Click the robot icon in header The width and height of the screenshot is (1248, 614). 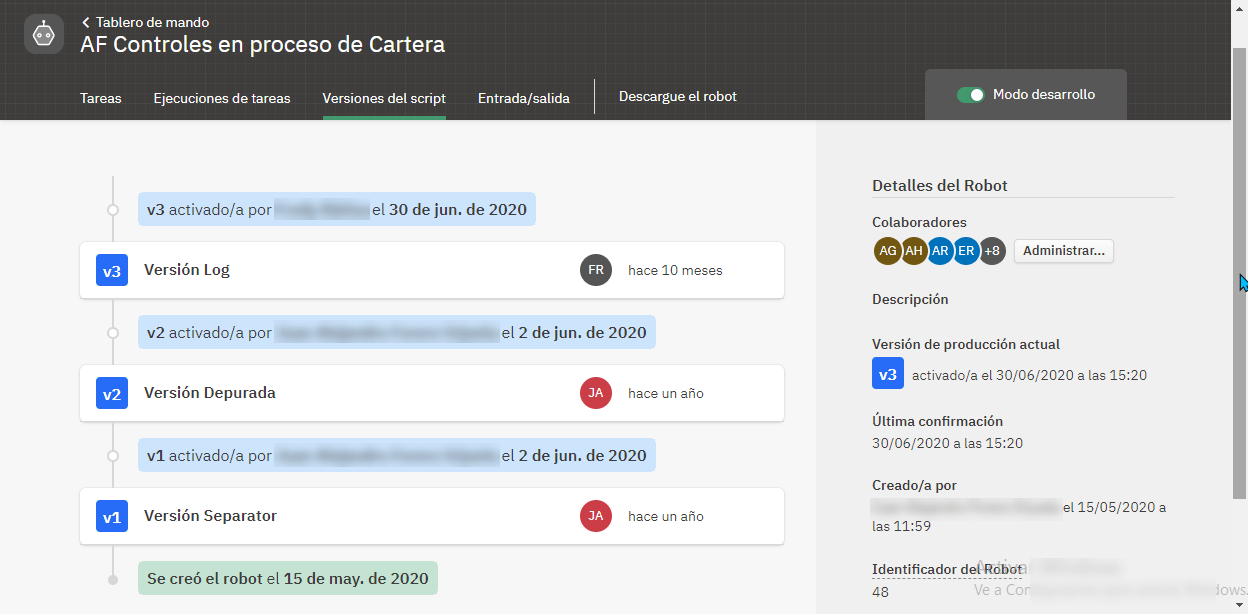click(44, 34)
